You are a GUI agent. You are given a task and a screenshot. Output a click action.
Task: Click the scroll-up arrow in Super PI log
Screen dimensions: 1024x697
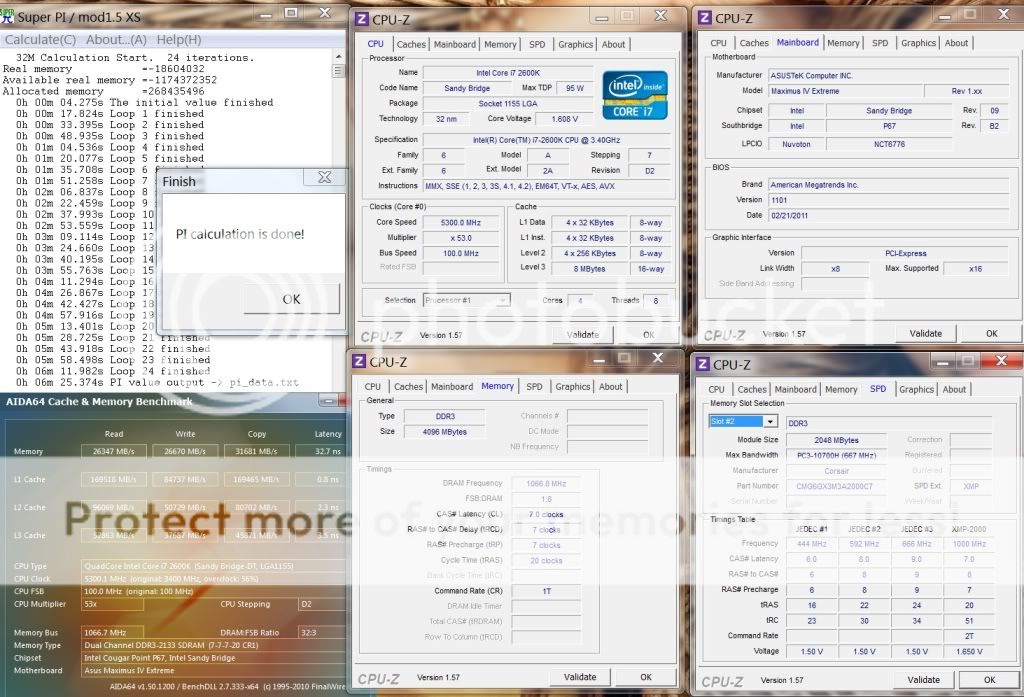[338, 57]
